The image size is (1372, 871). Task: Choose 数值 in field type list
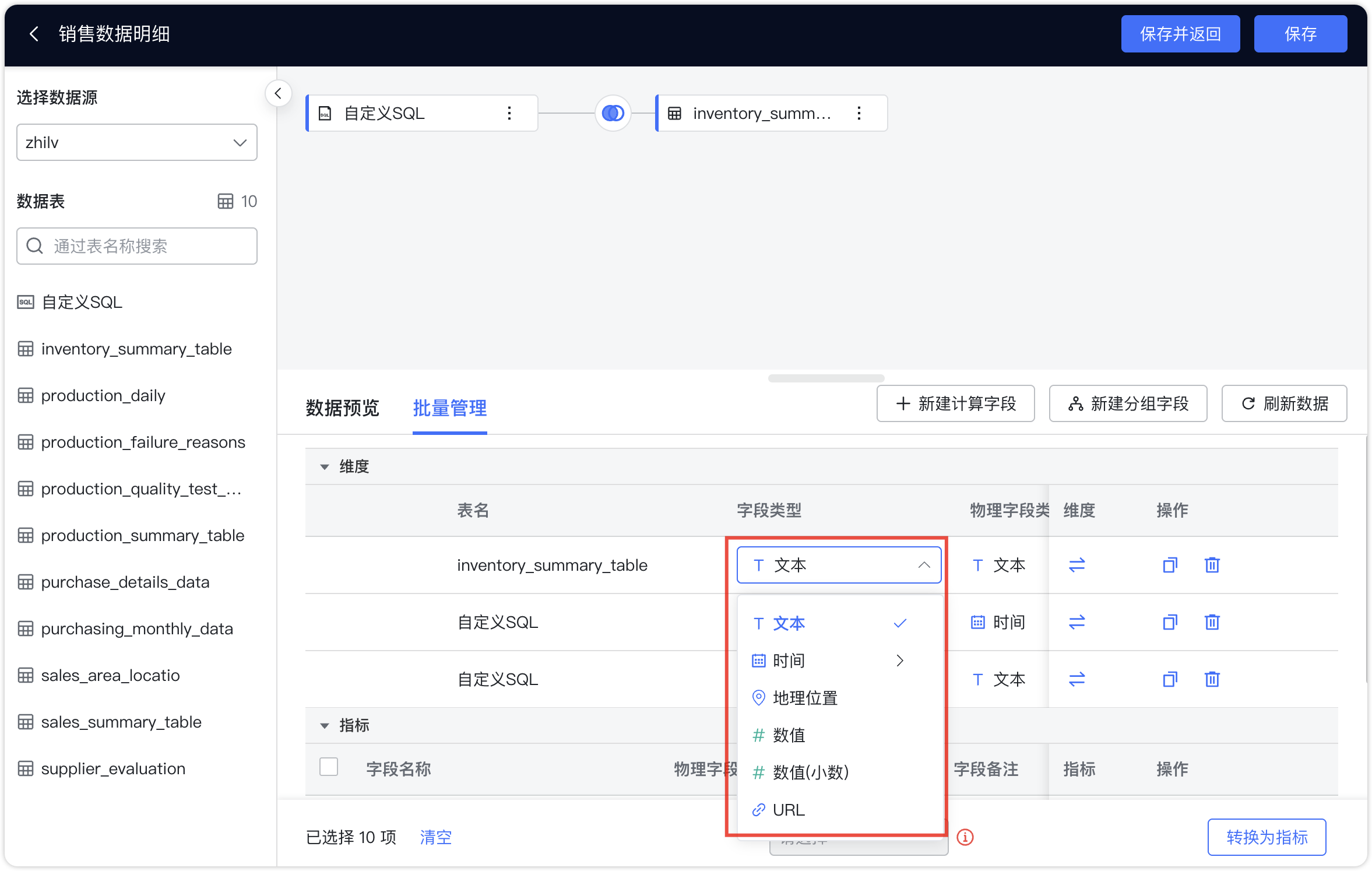[839, 735]
